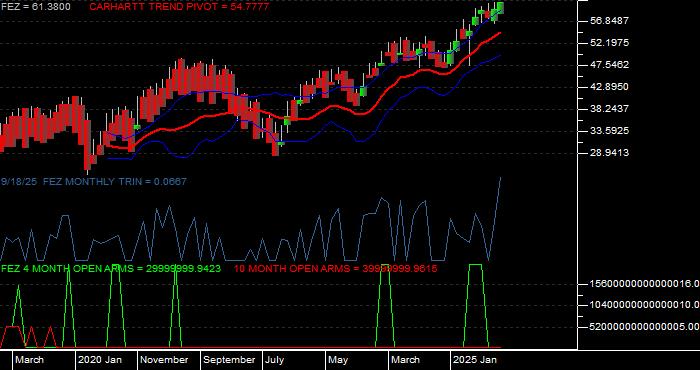This screenshot has width=700, height=370.
Task: Select the CARHARTT TREND PIVOT = 54.7777 label
Action: pos(179,7)
